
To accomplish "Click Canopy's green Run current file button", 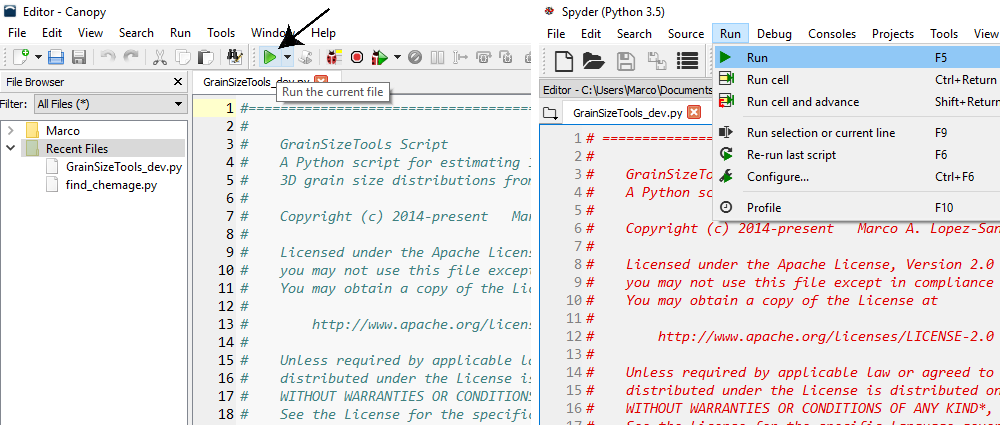I will coord(270,57).
